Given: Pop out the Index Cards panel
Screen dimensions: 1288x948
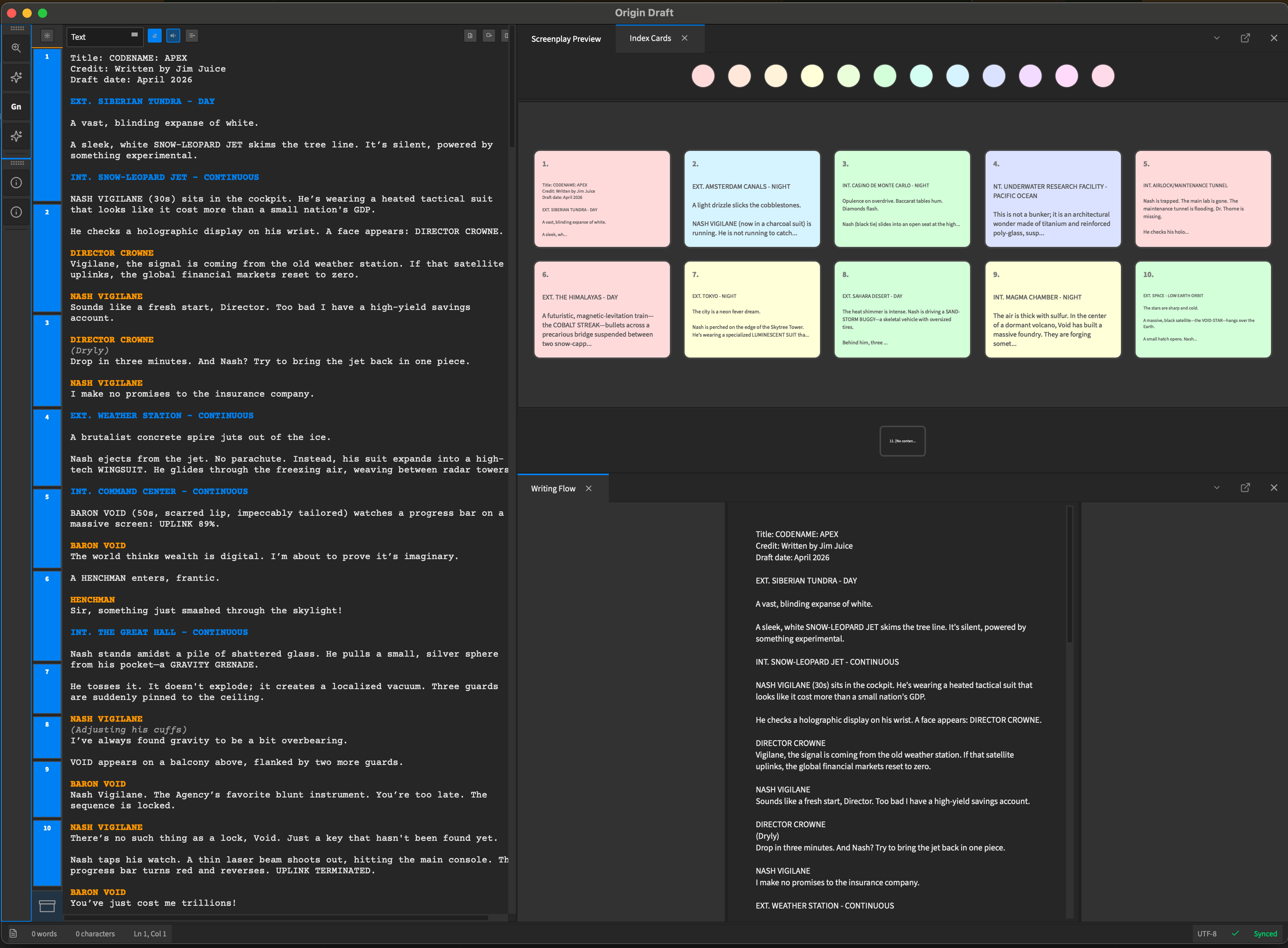Looking at the screenshot, I should 1245,38.
